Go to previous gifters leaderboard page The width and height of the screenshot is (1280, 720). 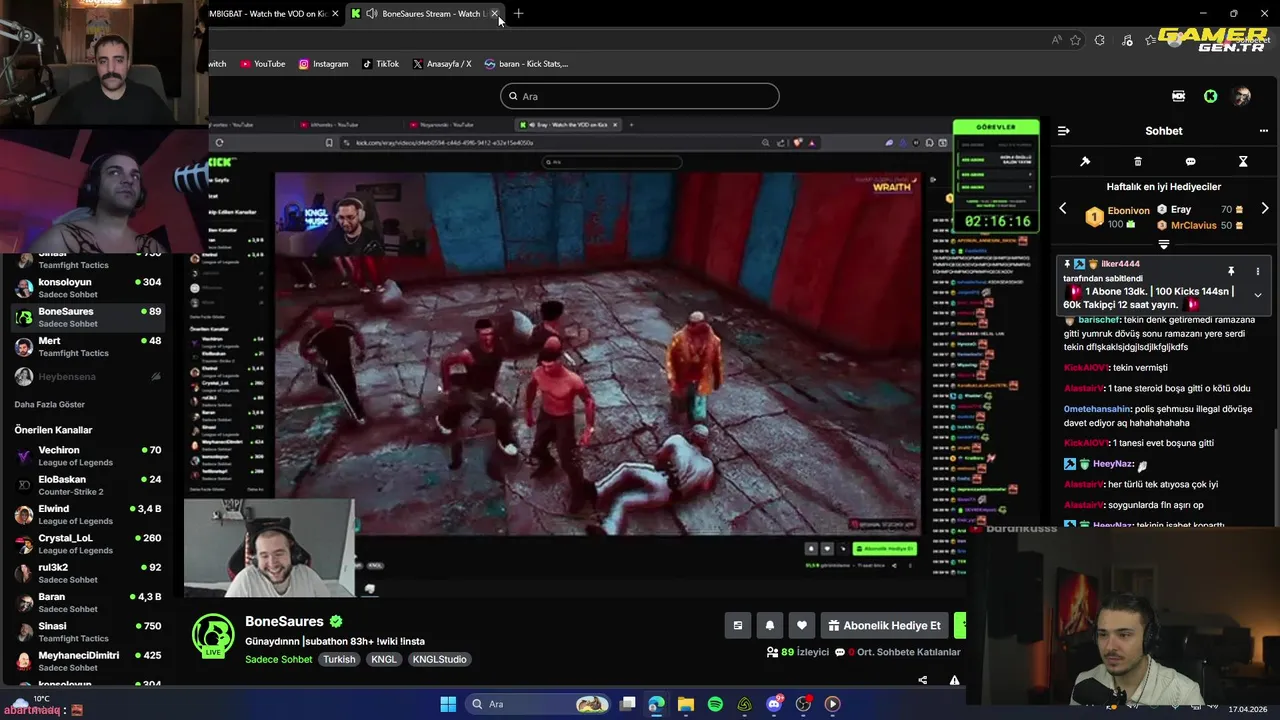click(x=1063, y=209)
